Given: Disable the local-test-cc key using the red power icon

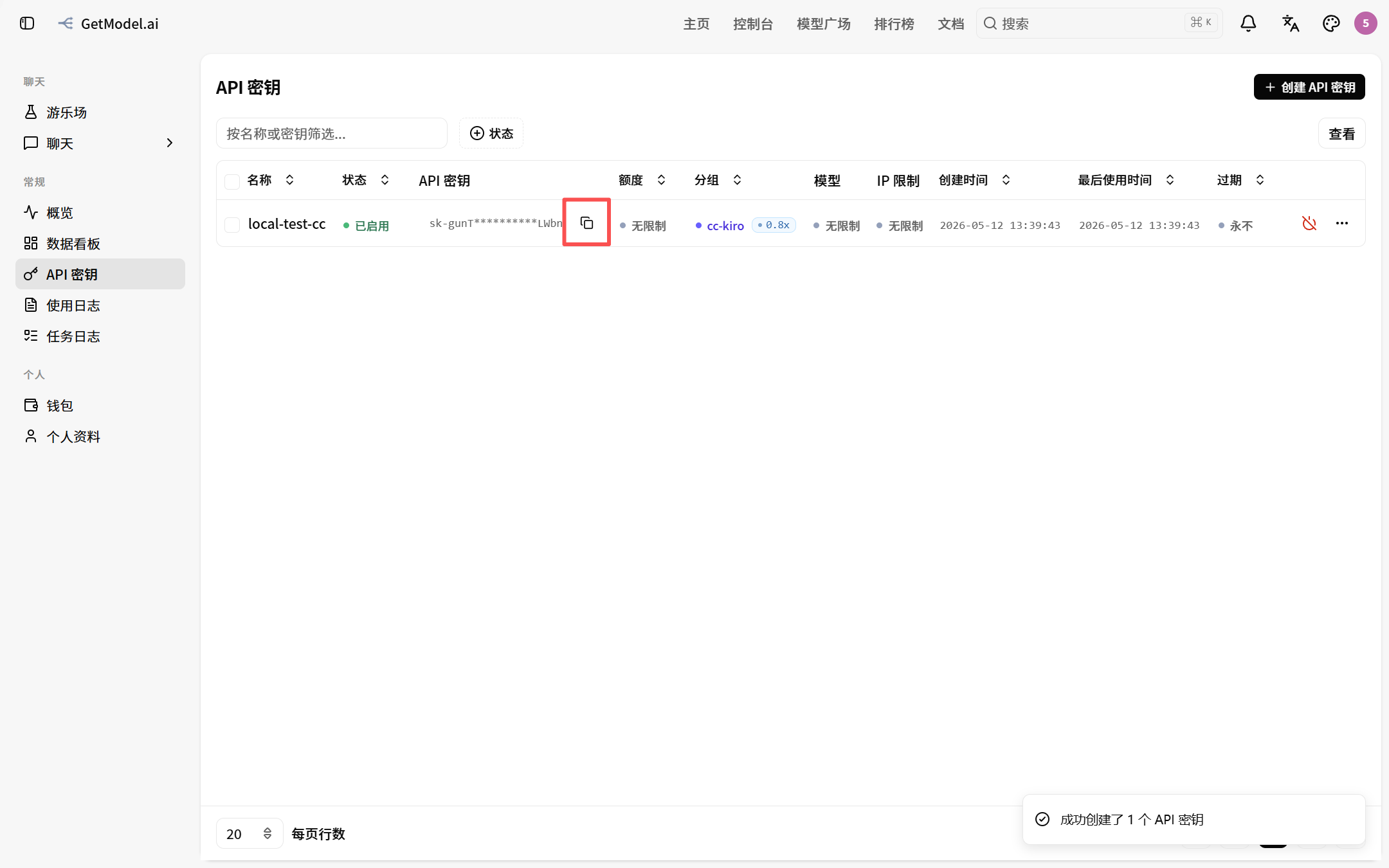Looking at the screenshot, I should click(x=1309, y=223).
